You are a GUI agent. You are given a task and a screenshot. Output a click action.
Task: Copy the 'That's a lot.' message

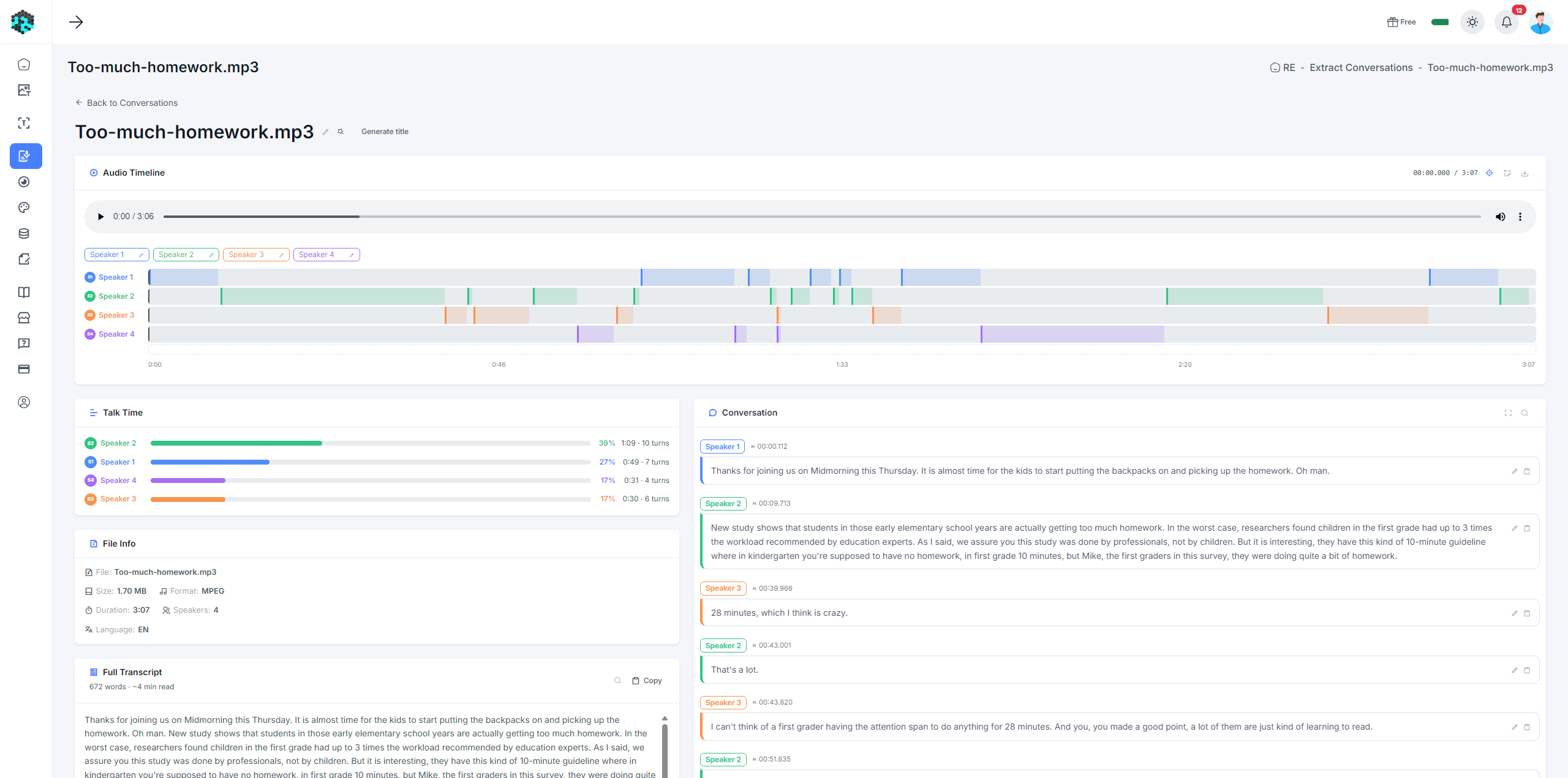point(1527,670)
